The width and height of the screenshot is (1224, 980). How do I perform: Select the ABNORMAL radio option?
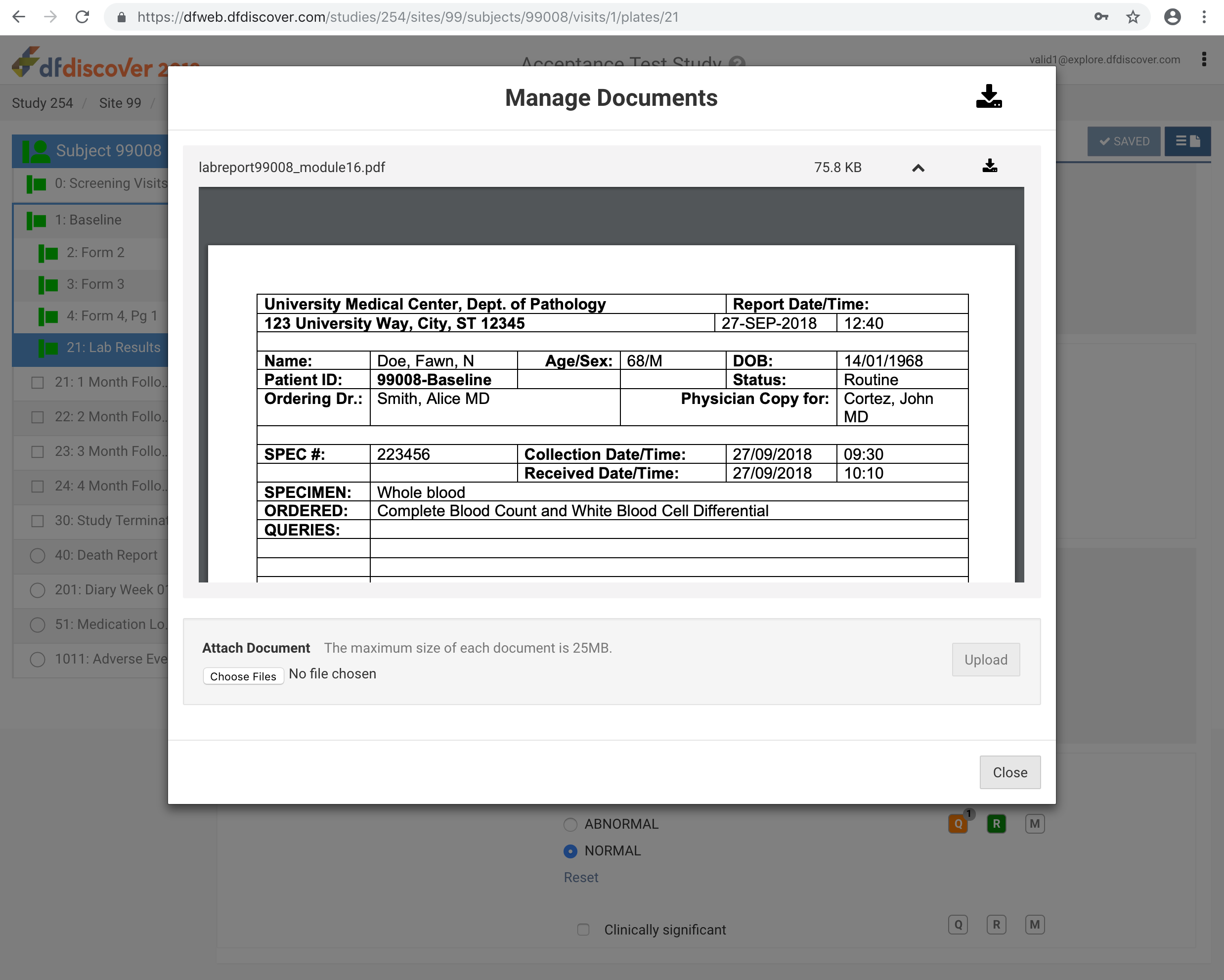point(570,824)
